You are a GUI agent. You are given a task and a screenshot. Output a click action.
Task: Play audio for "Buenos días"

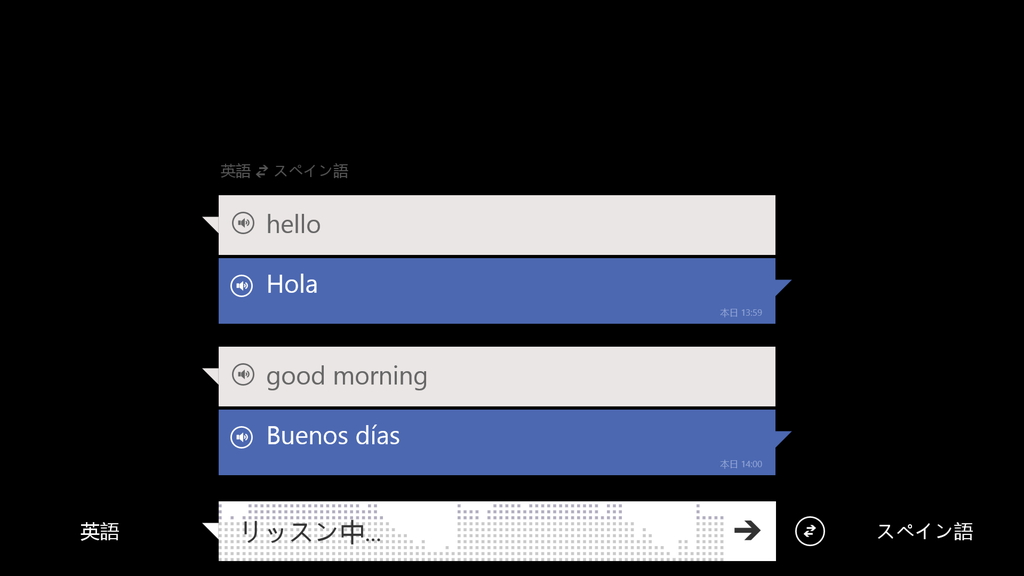241,435
